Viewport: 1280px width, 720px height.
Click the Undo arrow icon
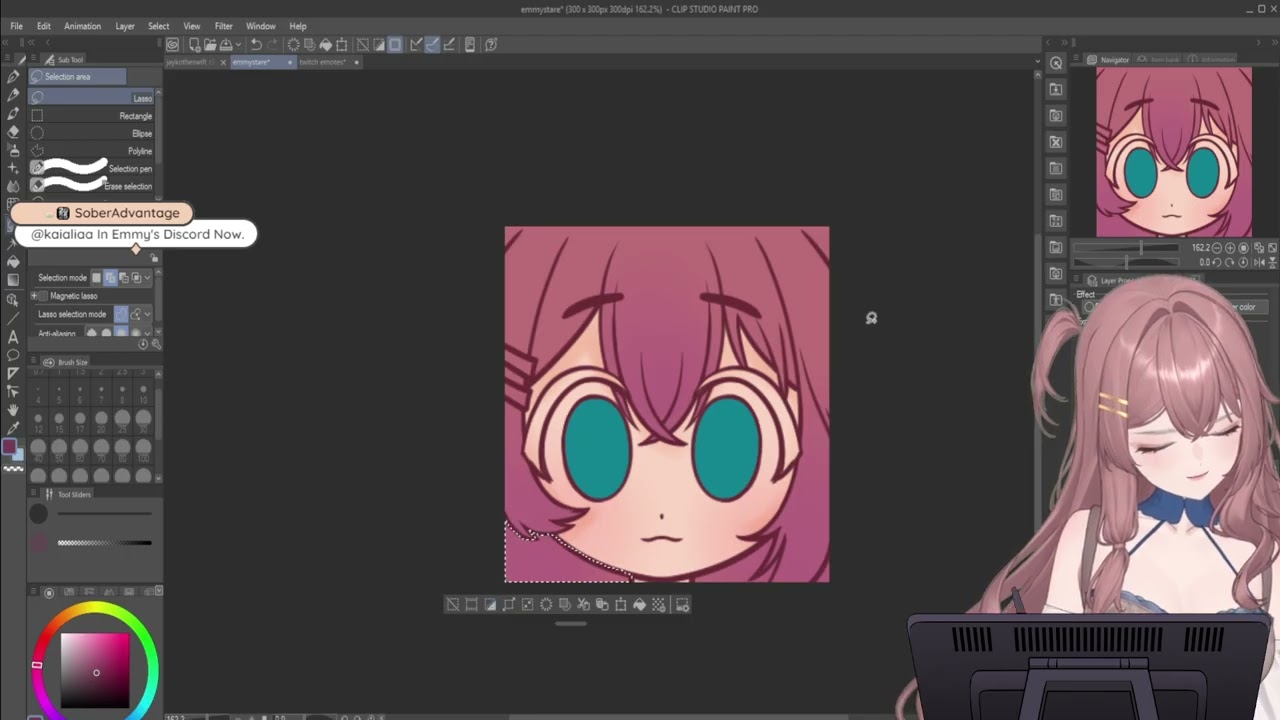[x=256, y=44]
